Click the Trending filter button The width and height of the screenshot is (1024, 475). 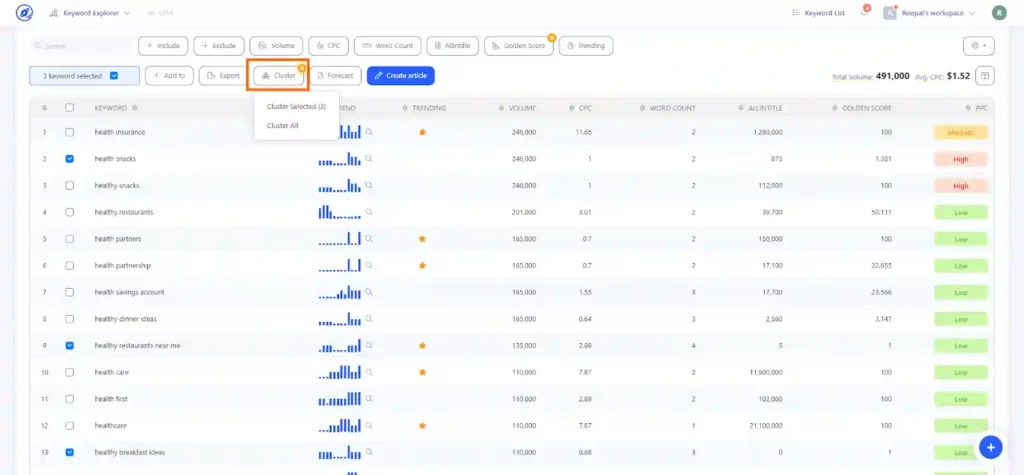[586, 46]
